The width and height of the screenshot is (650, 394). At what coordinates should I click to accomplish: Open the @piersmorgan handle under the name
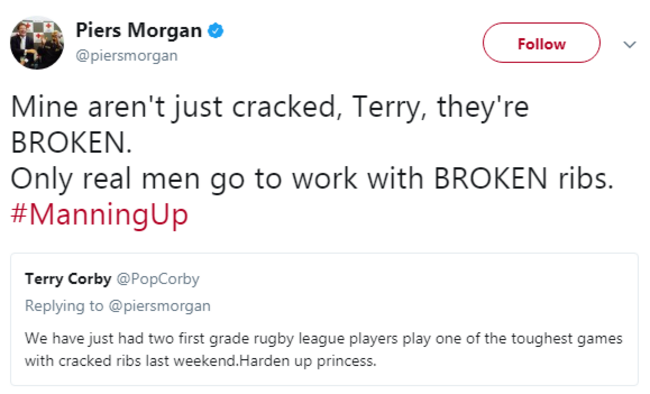(x=127, y=56)
